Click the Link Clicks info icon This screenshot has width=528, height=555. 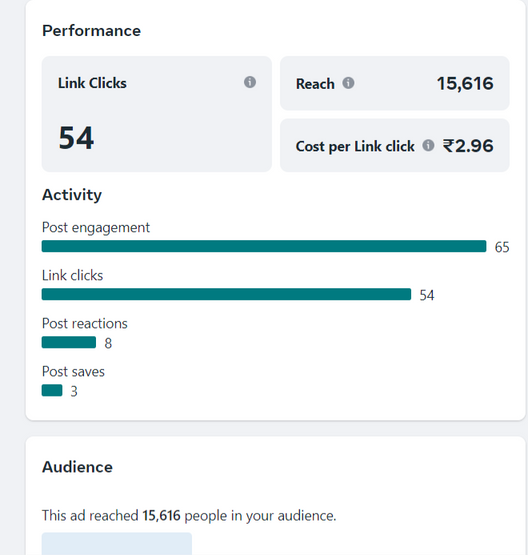pos(250,82)
